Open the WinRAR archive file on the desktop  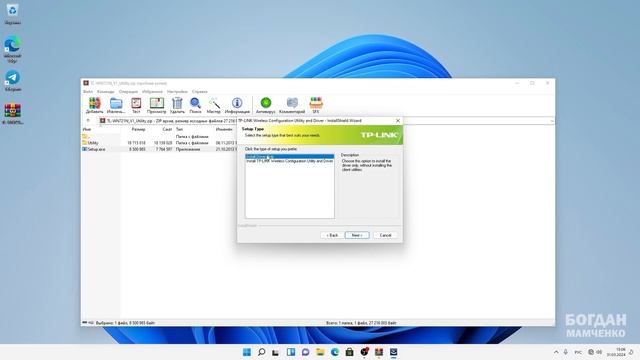(x=12, y=114)
